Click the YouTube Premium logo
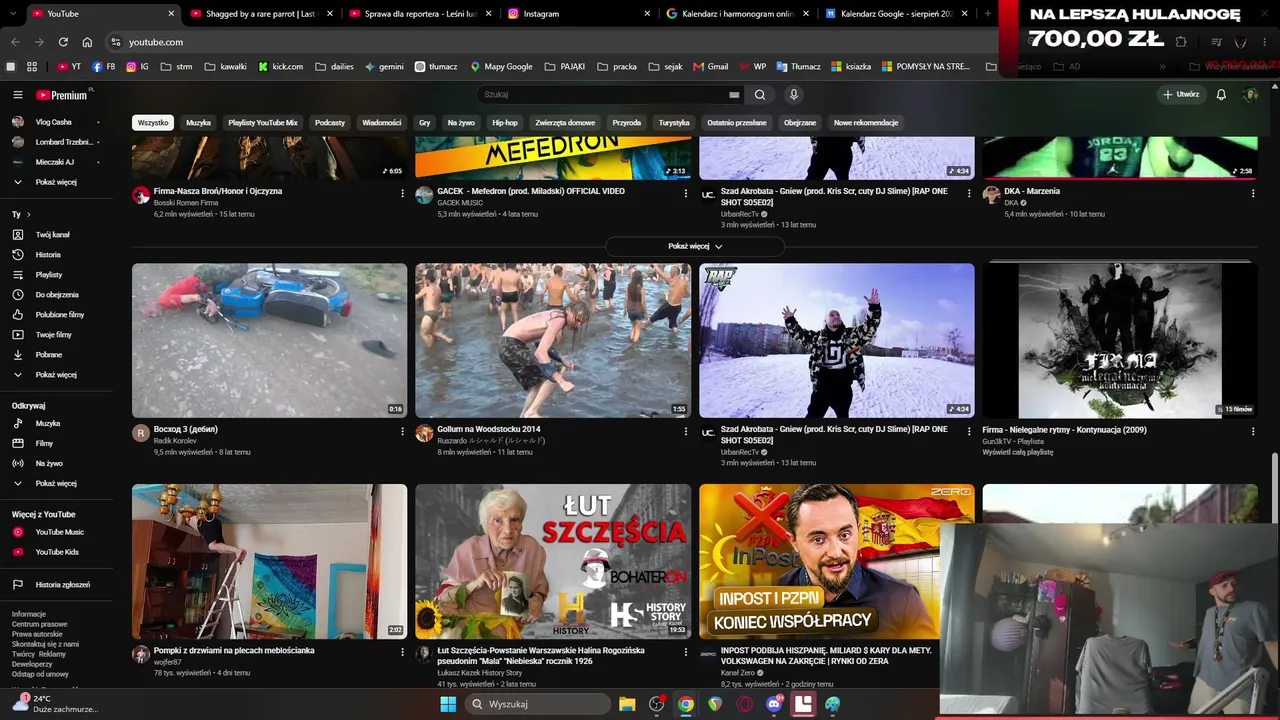 (64, 95)
